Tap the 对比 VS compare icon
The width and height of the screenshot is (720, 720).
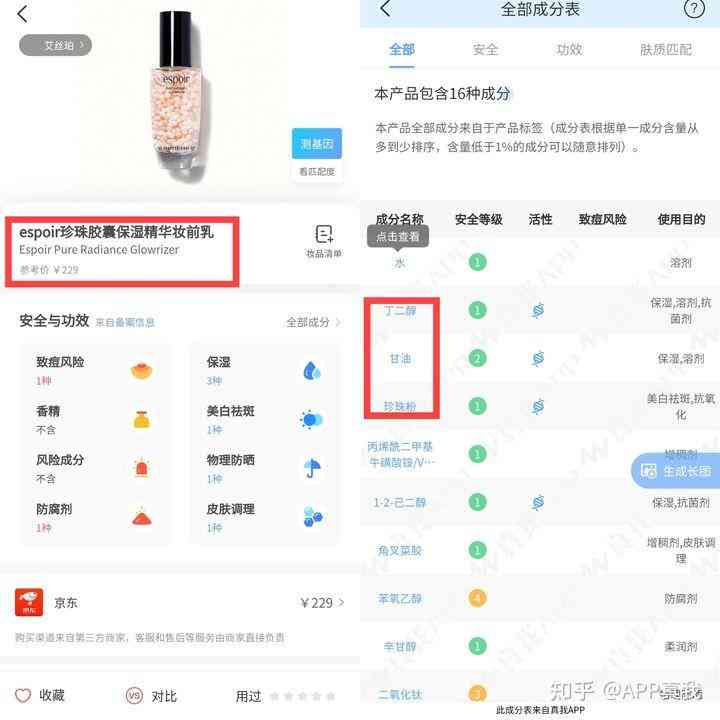[x=134, y=696]
